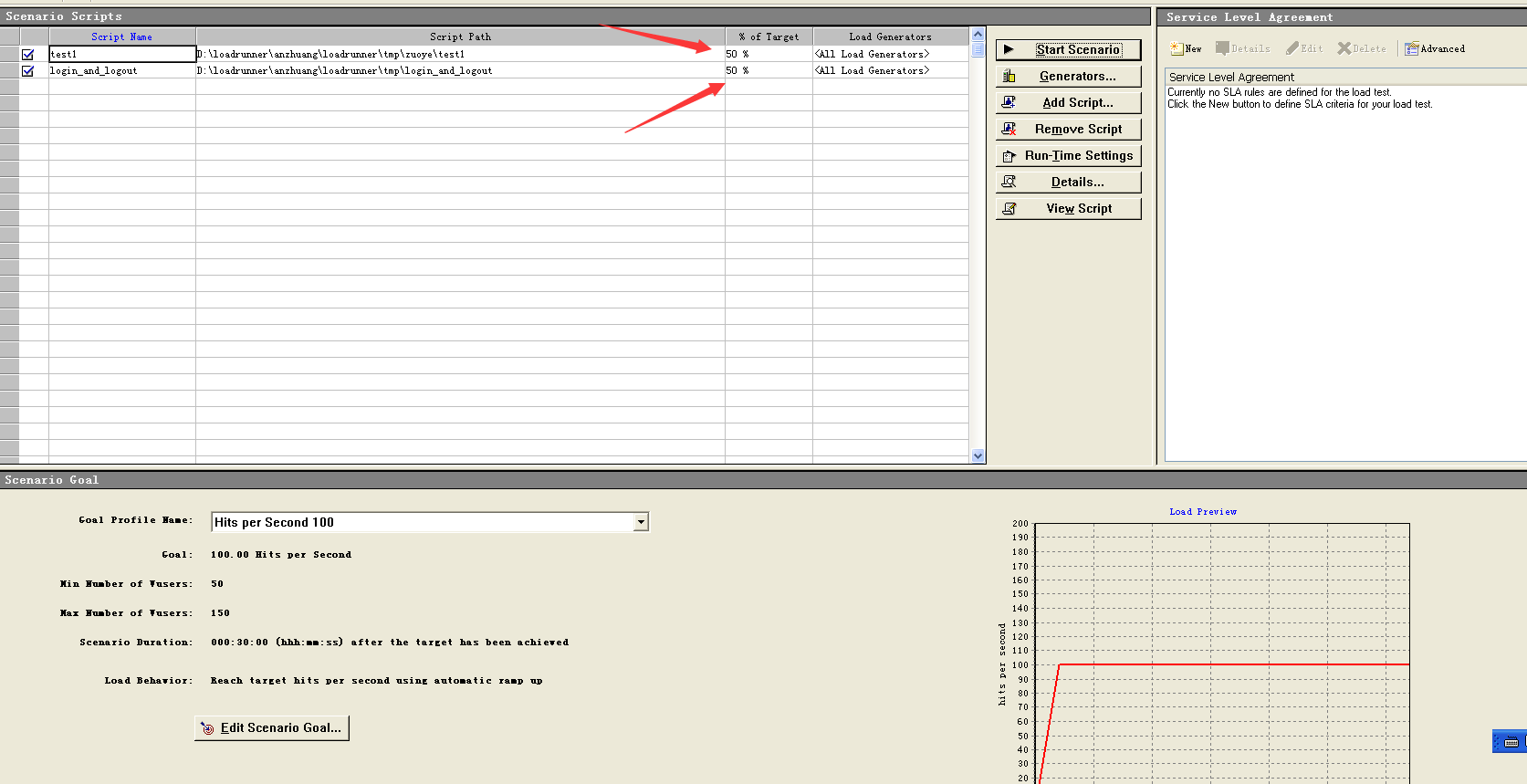This screenshot has height=784, width=1527.
Task: Click the 50 % target cell for test1
Action: coord(769,54)
